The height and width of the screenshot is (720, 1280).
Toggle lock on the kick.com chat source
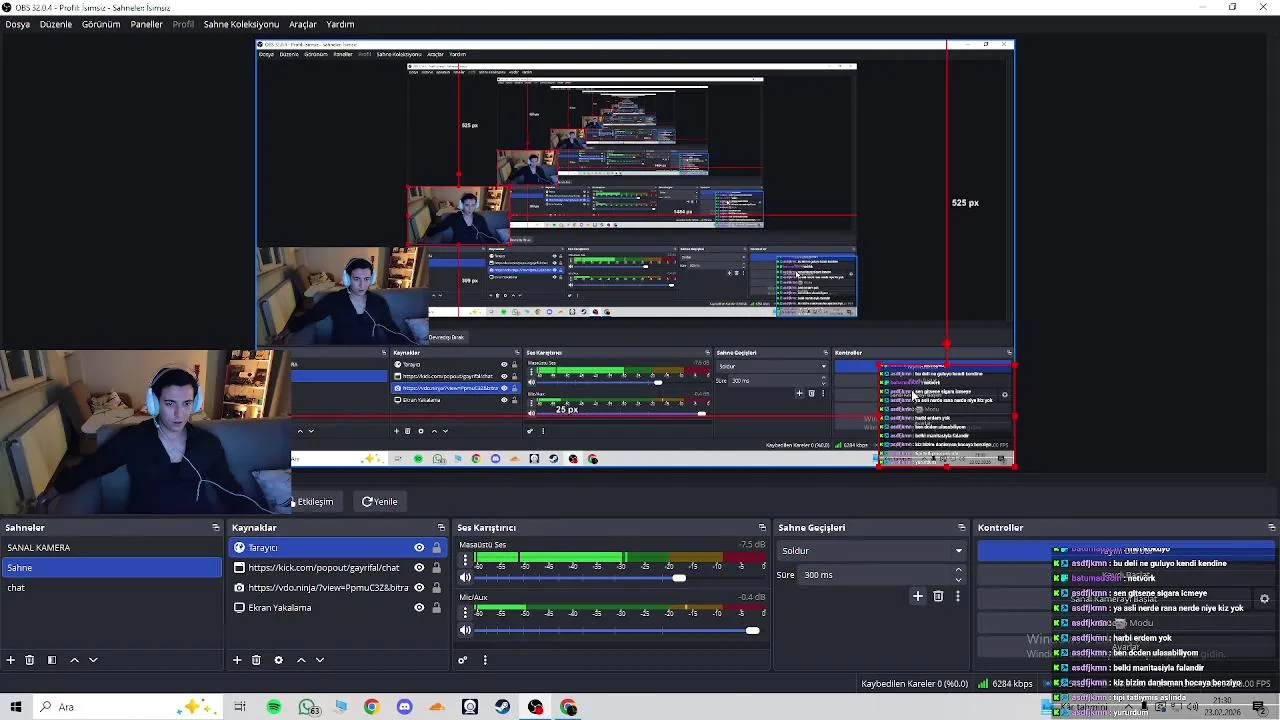click(x=436, y=568)
